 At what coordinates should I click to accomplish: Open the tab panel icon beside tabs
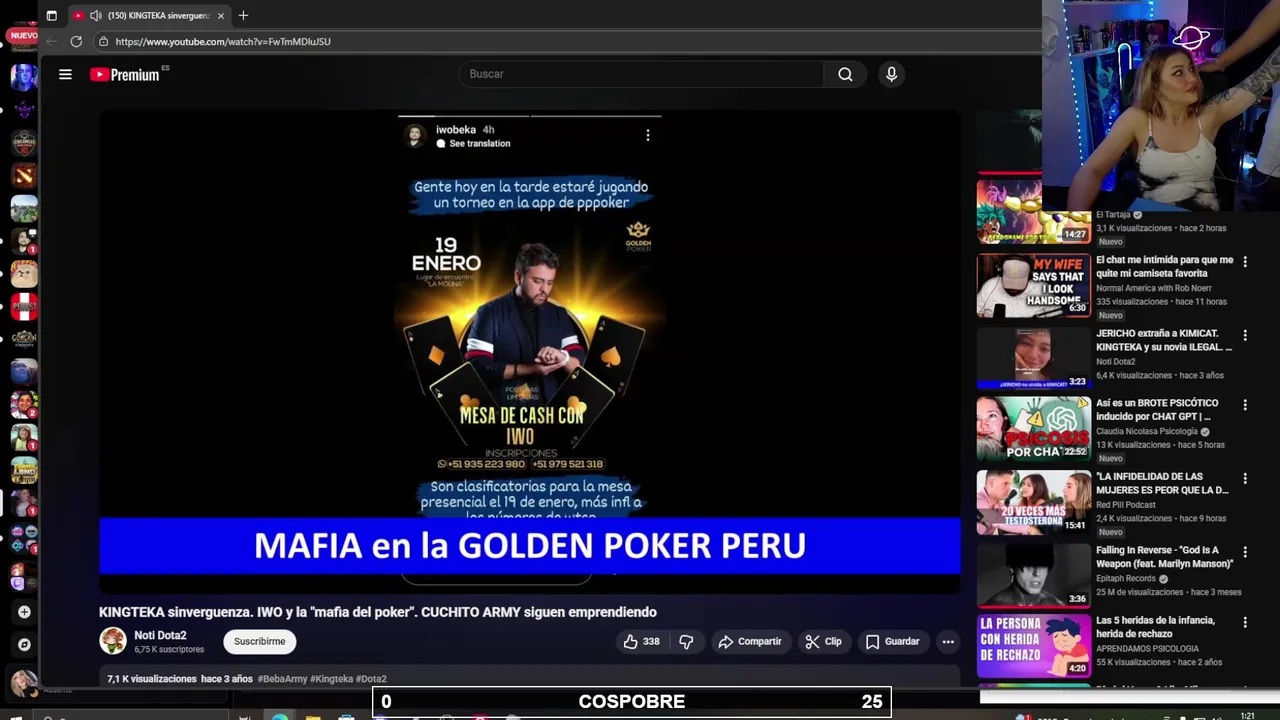52,15
